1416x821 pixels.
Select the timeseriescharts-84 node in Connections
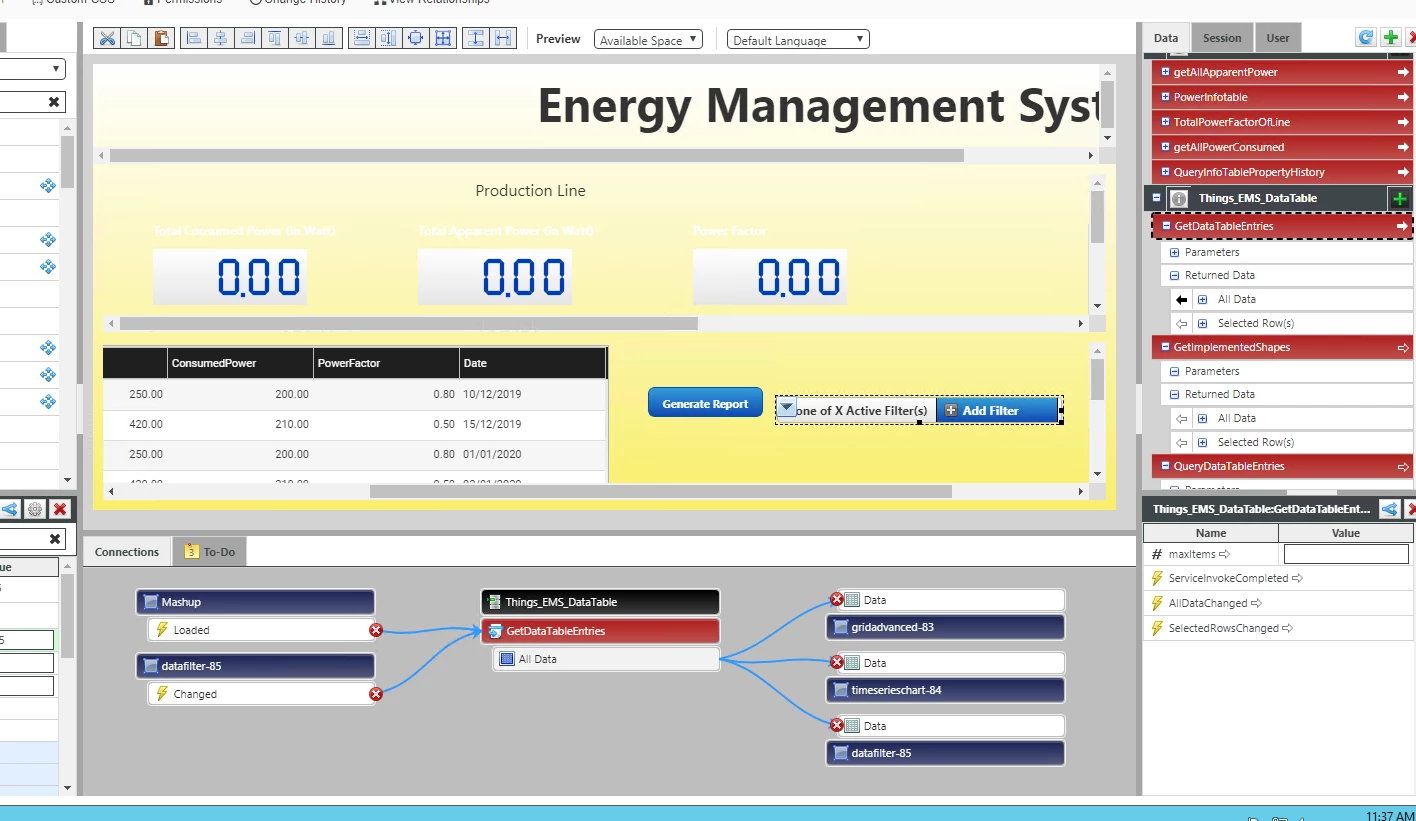pyautogui.click(x=945, y=690)
